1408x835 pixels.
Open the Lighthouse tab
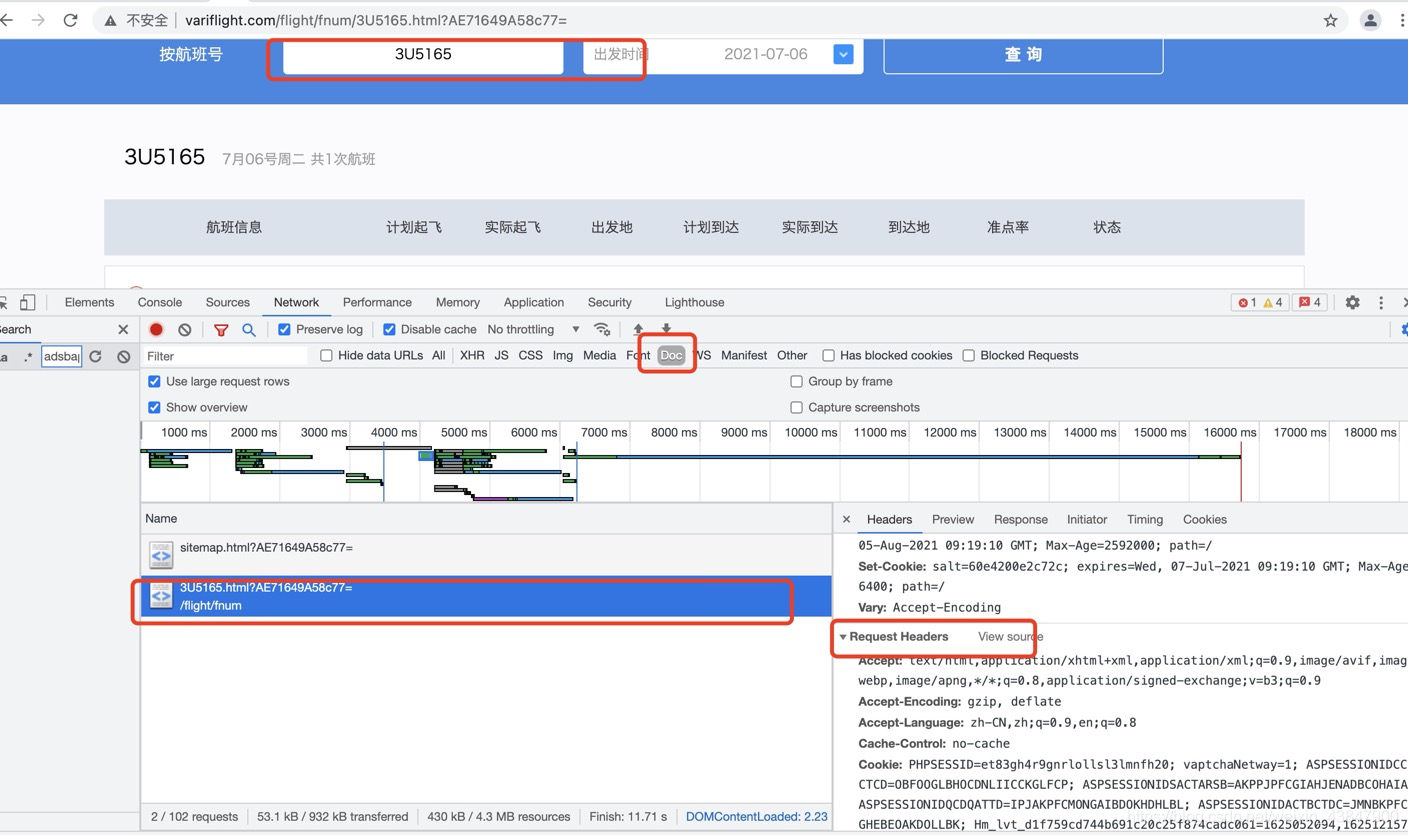point(695,302)
